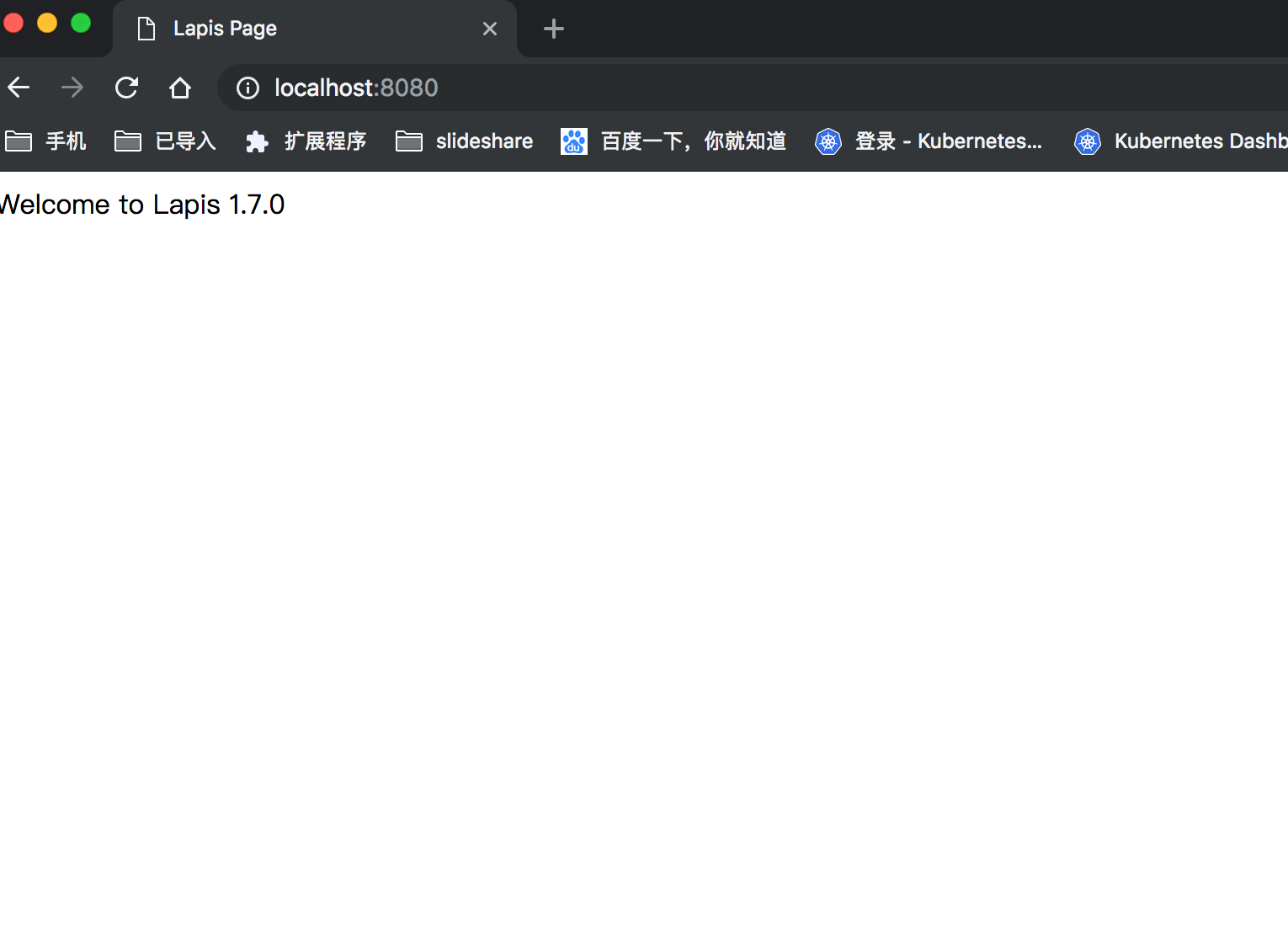Screen dimensions: 1288x936
Task: Open the Kubernetes Dashboard bookmark
Action: tap(1181, 141)
